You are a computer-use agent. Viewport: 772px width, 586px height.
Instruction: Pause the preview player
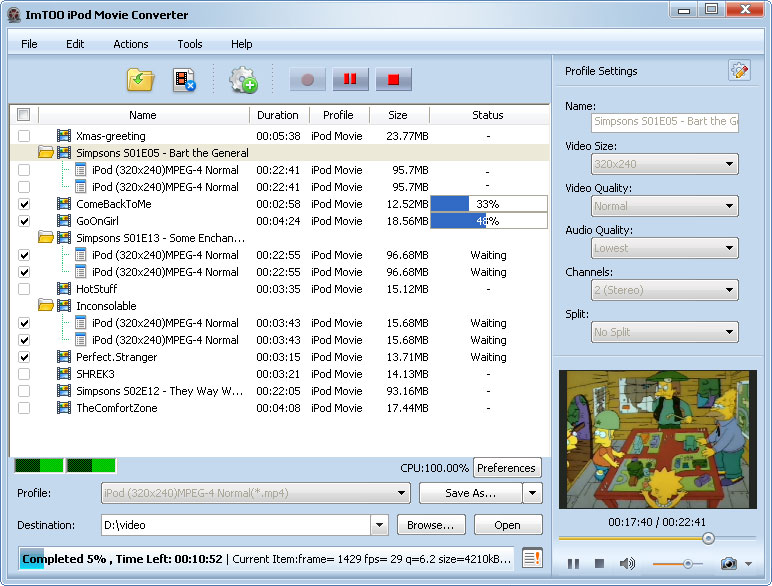tap(573, 563)
